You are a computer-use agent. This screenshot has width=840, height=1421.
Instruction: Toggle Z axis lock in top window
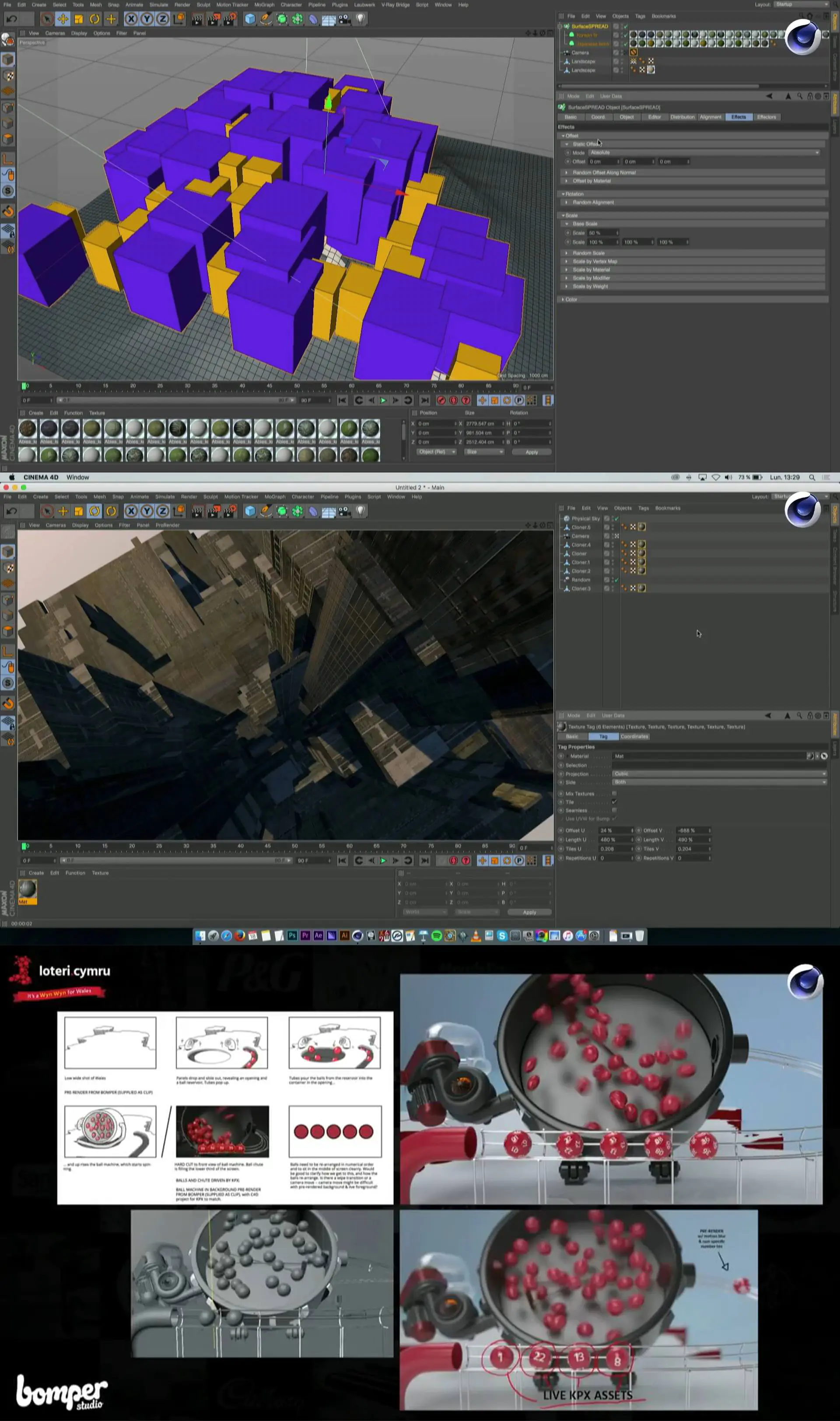tap(162, 19)
